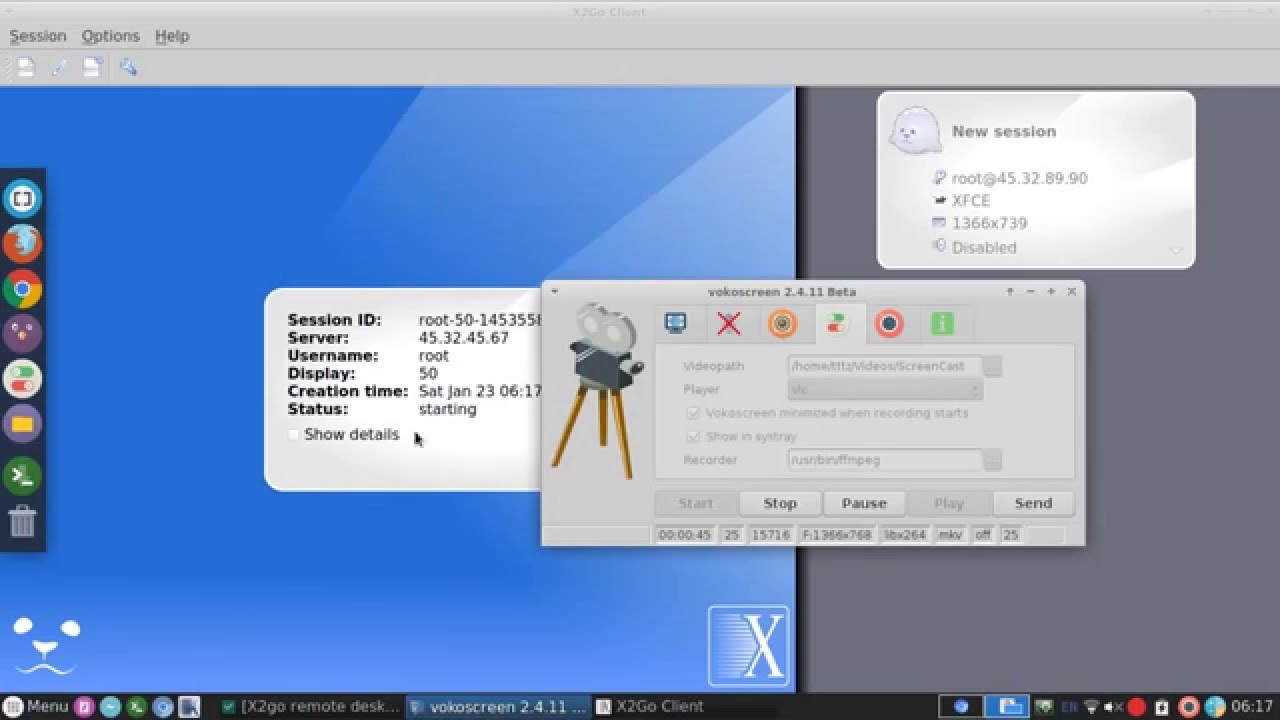
Task: Open vokoscreen audio tab with red X
Action: pyautogui.click(x=729, y=324)
